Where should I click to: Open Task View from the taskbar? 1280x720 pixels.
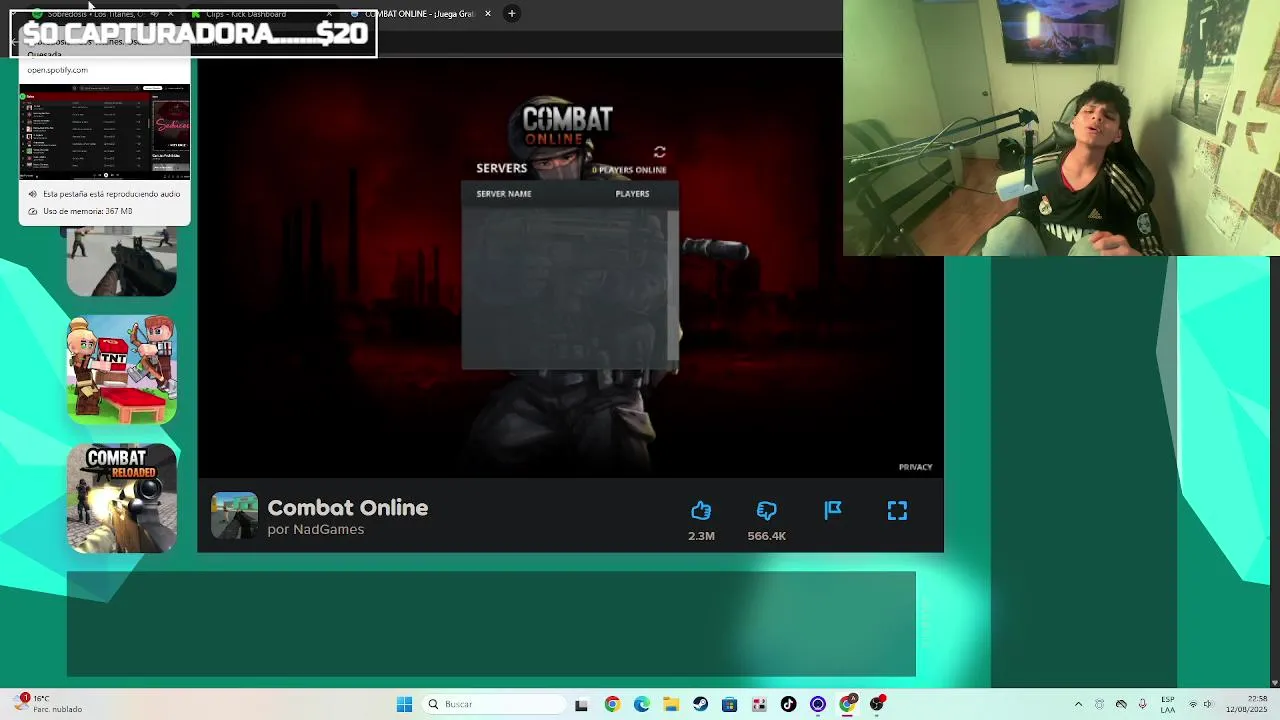pyautogui.click(x=582, y=704)
